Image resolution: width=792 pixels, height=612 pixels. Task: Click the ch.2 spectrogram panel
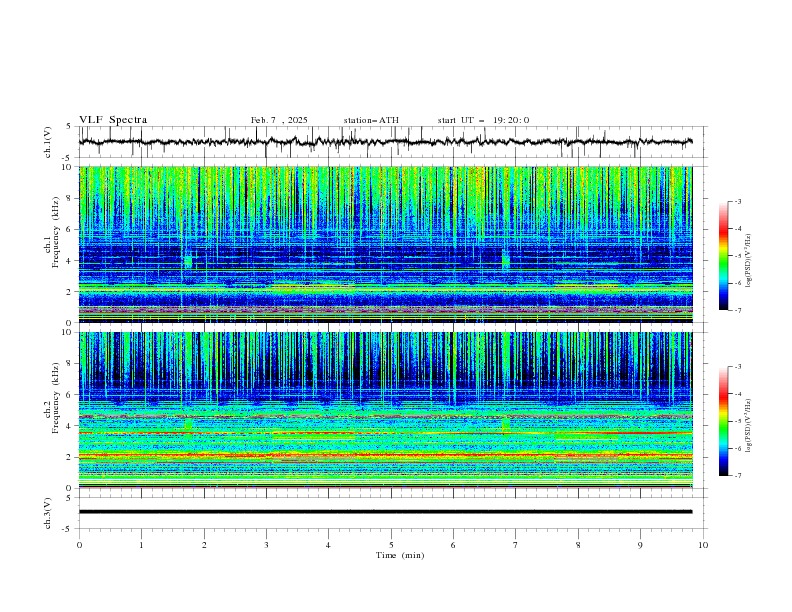(x=385, y=410)
